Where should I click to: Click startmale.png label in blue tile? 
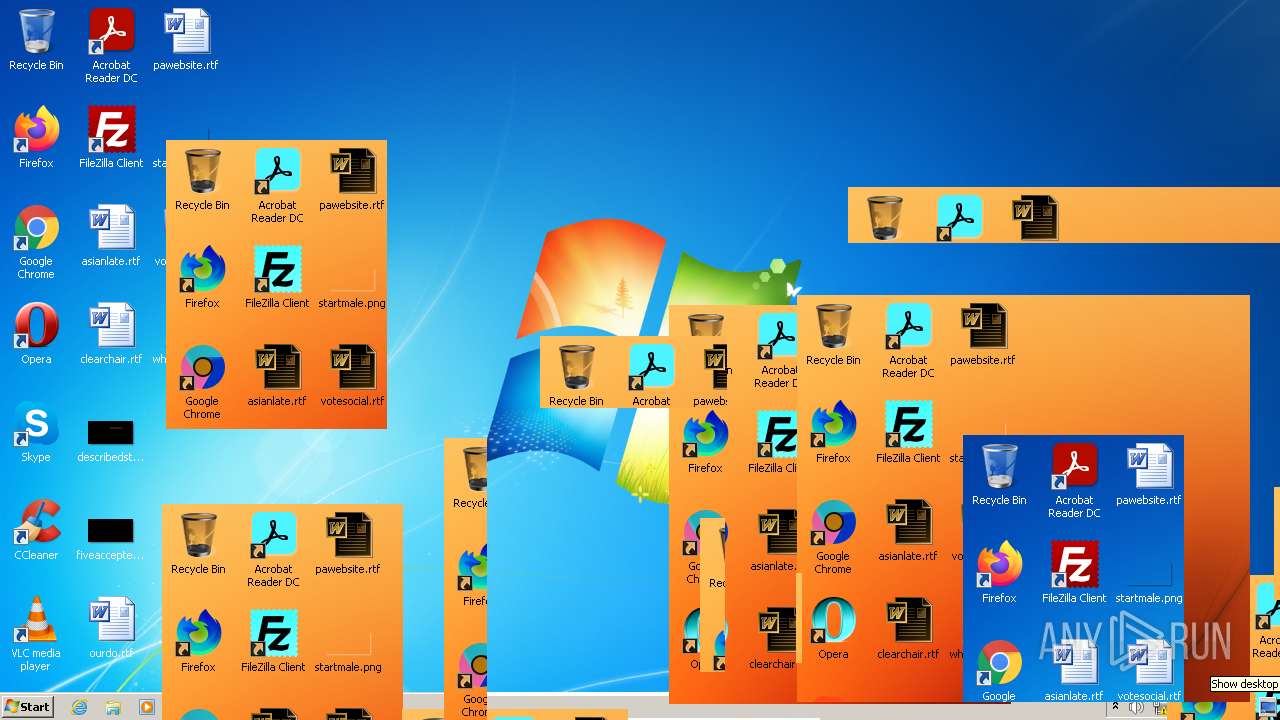[1148, 598]
